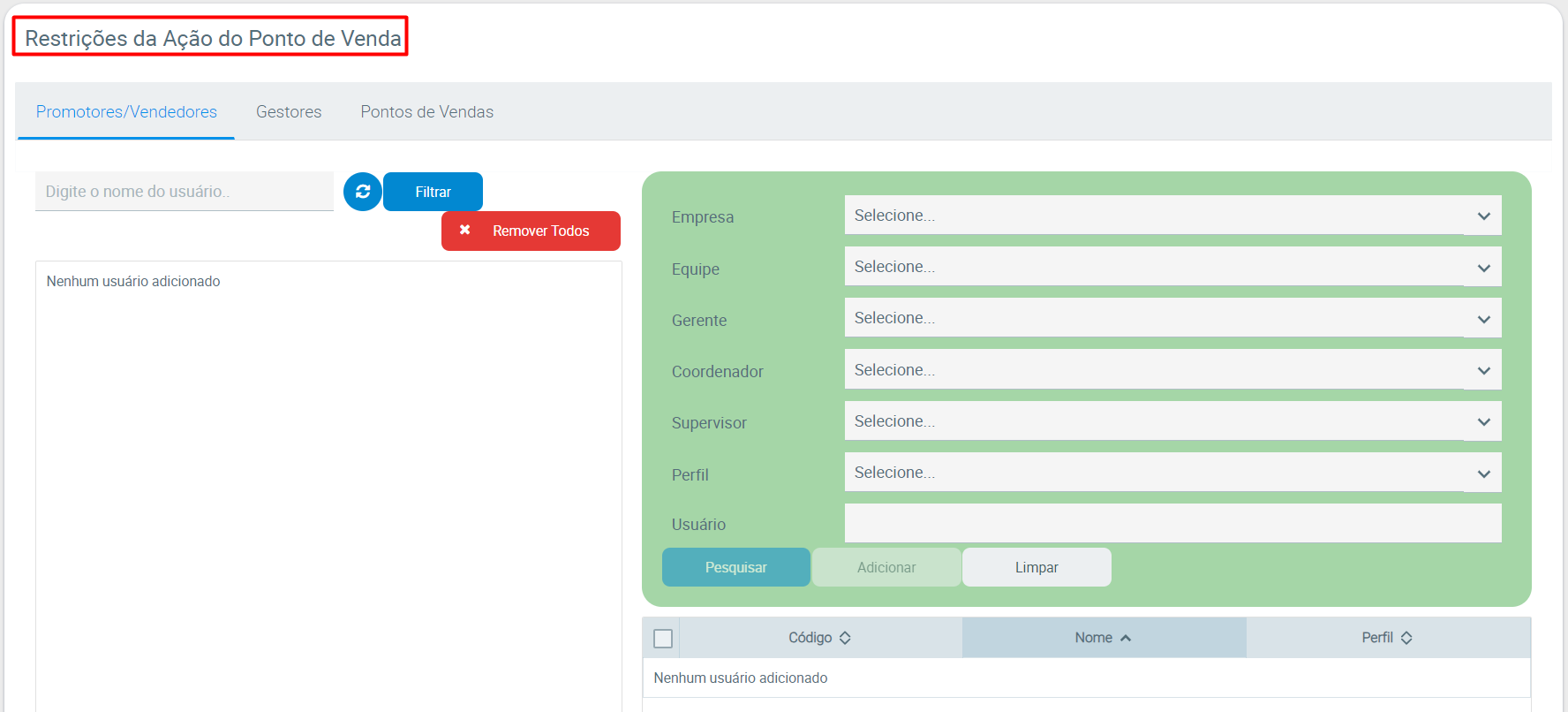Sort by Código column sort icon

845,638
